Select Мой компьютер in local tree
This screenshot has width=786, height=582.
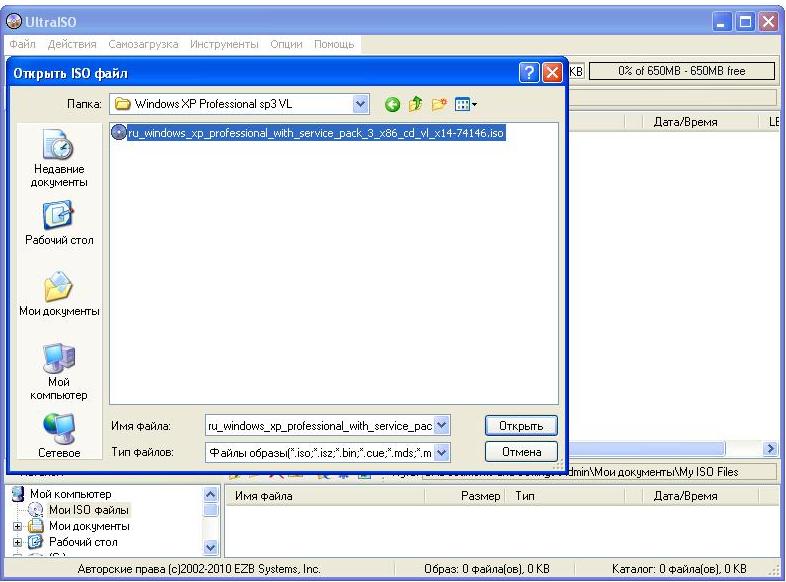pos(70,494)
